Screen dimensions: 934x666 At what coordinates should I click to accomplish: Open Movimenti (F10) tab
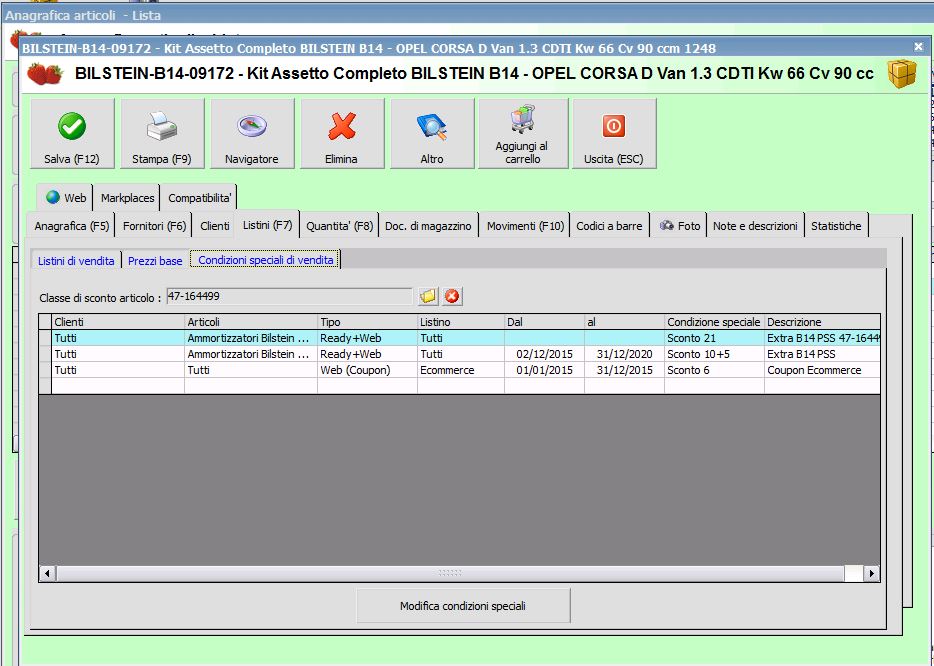tap(525, 226)
